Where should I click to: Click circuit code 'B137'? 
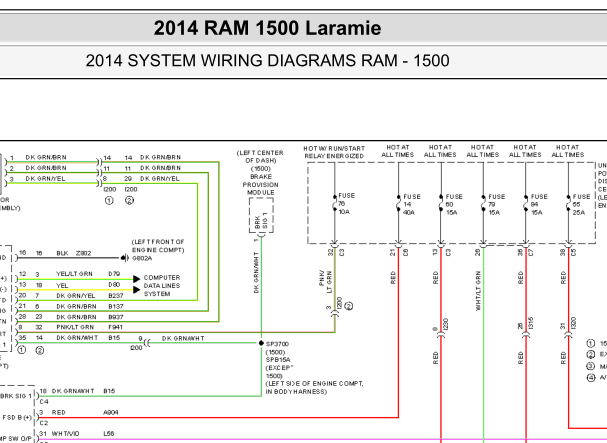point(116,306)
